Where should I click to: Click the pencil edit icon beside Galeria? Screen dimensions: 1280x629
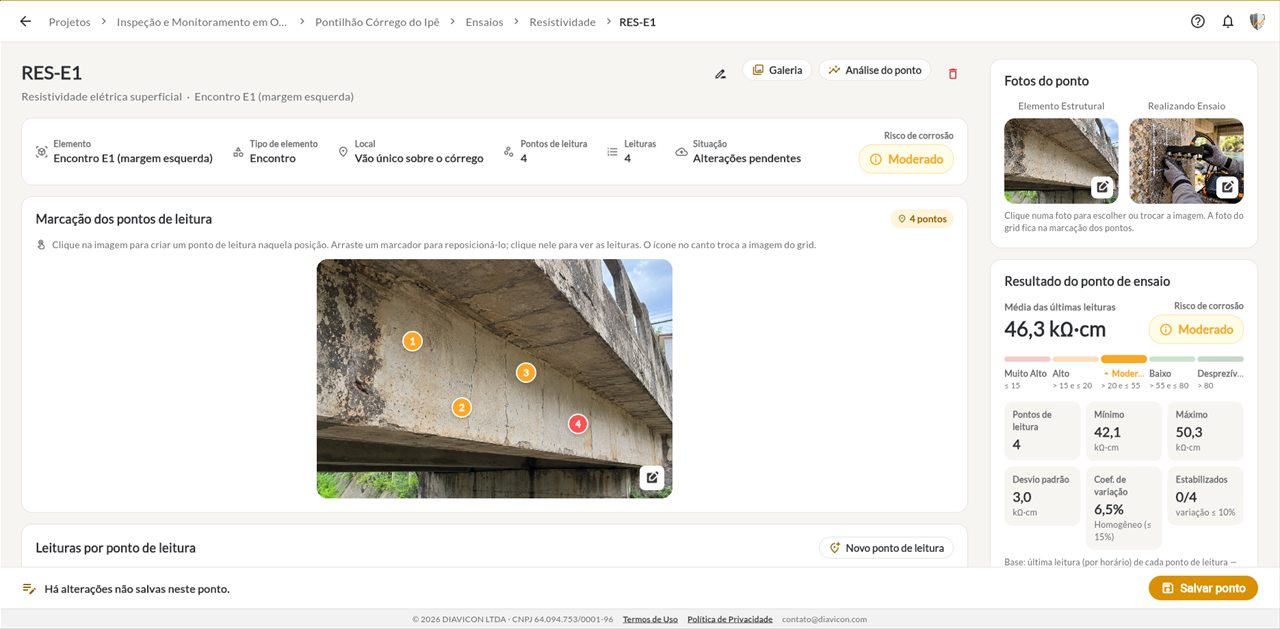point(720,73)
